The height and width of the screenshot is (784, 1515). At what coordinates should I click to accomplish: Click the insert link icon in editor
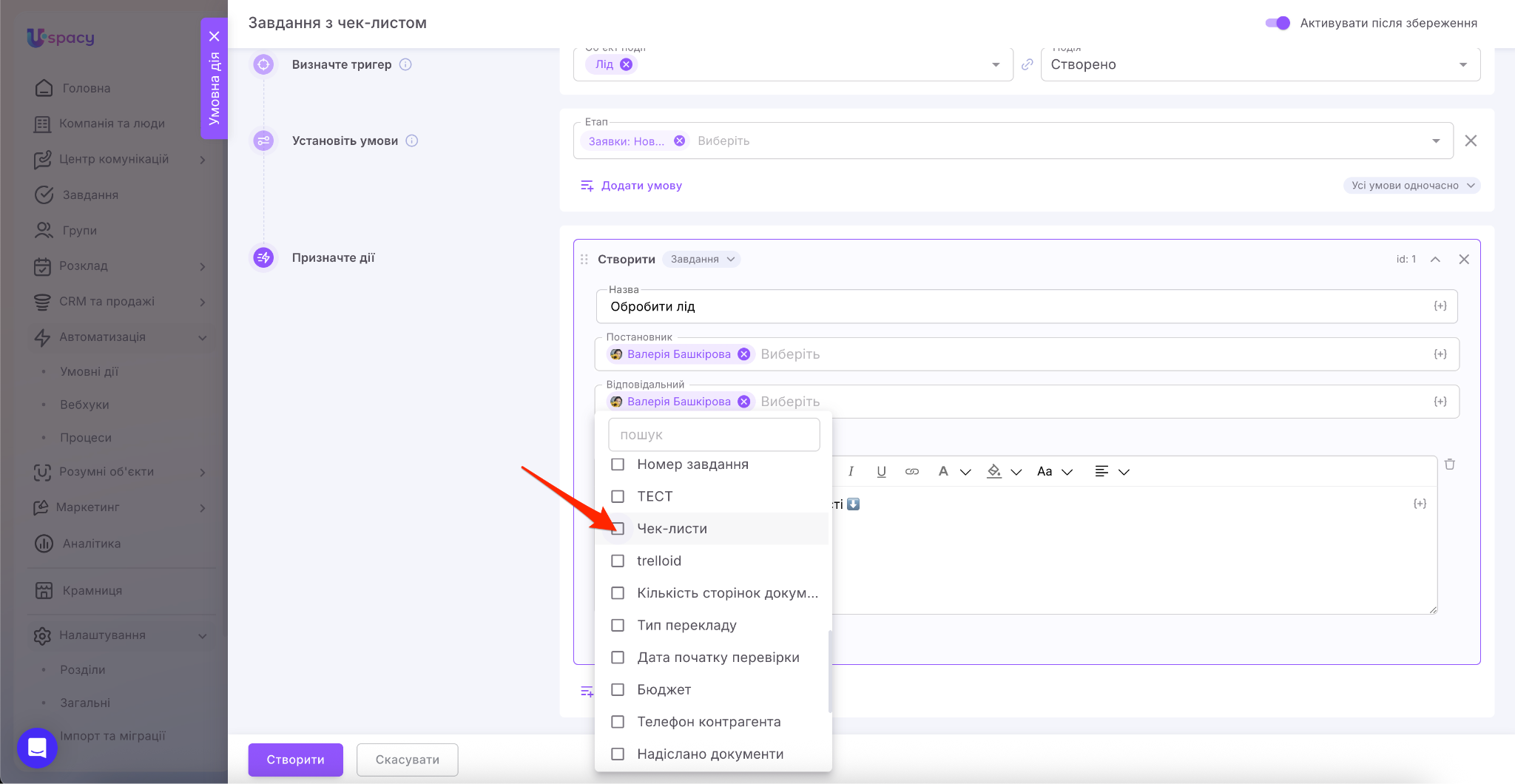pos(912,472)
